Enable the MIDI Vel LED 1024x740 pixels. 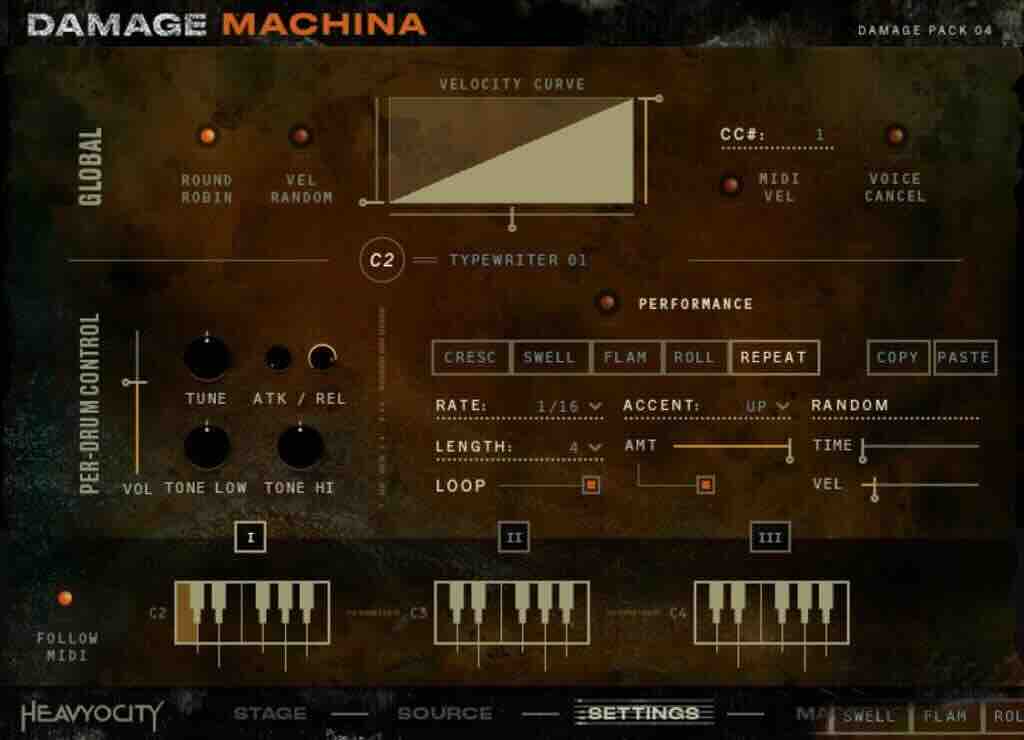[x=731, y=185]
